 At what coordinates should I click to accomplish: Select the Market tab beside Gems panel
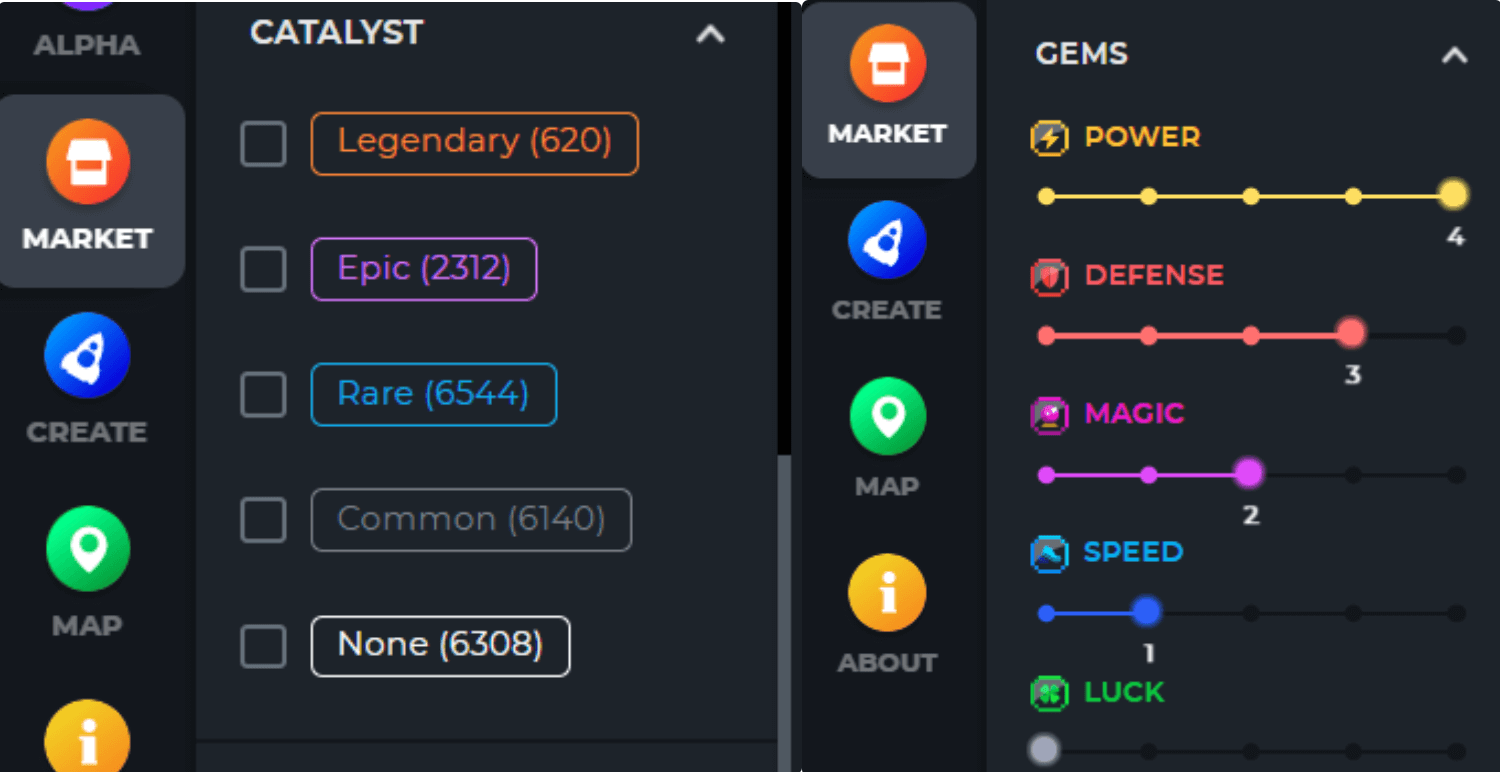(888, 90)
